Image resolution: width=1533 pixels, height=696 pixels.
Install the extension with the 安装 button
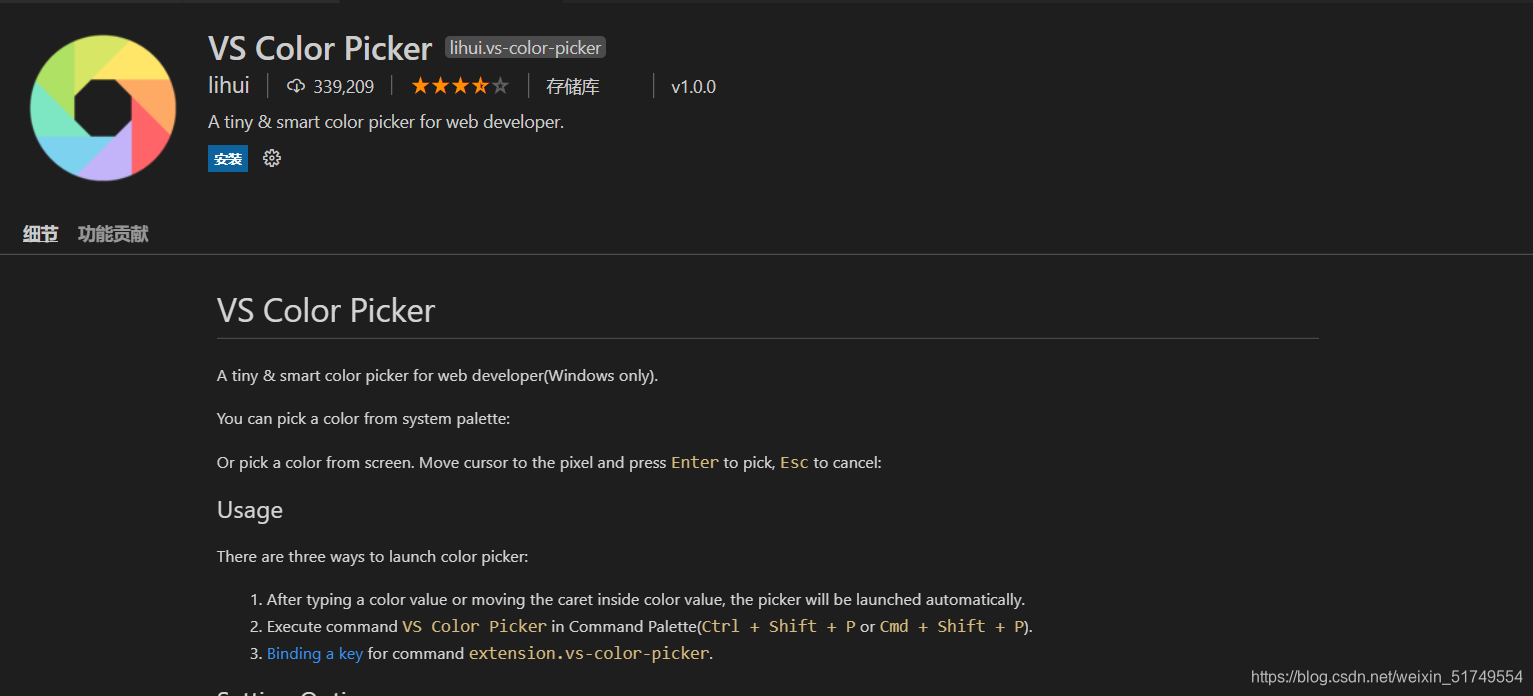point(227,158)
